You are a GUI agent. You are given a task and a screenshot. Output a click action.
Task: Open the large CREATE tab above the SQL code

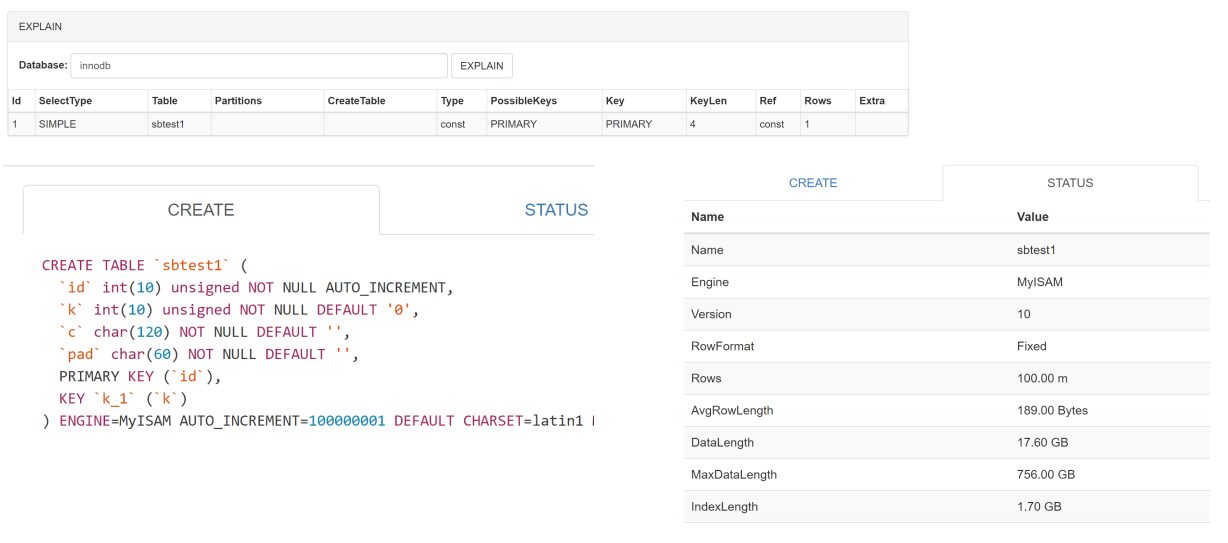201,210
